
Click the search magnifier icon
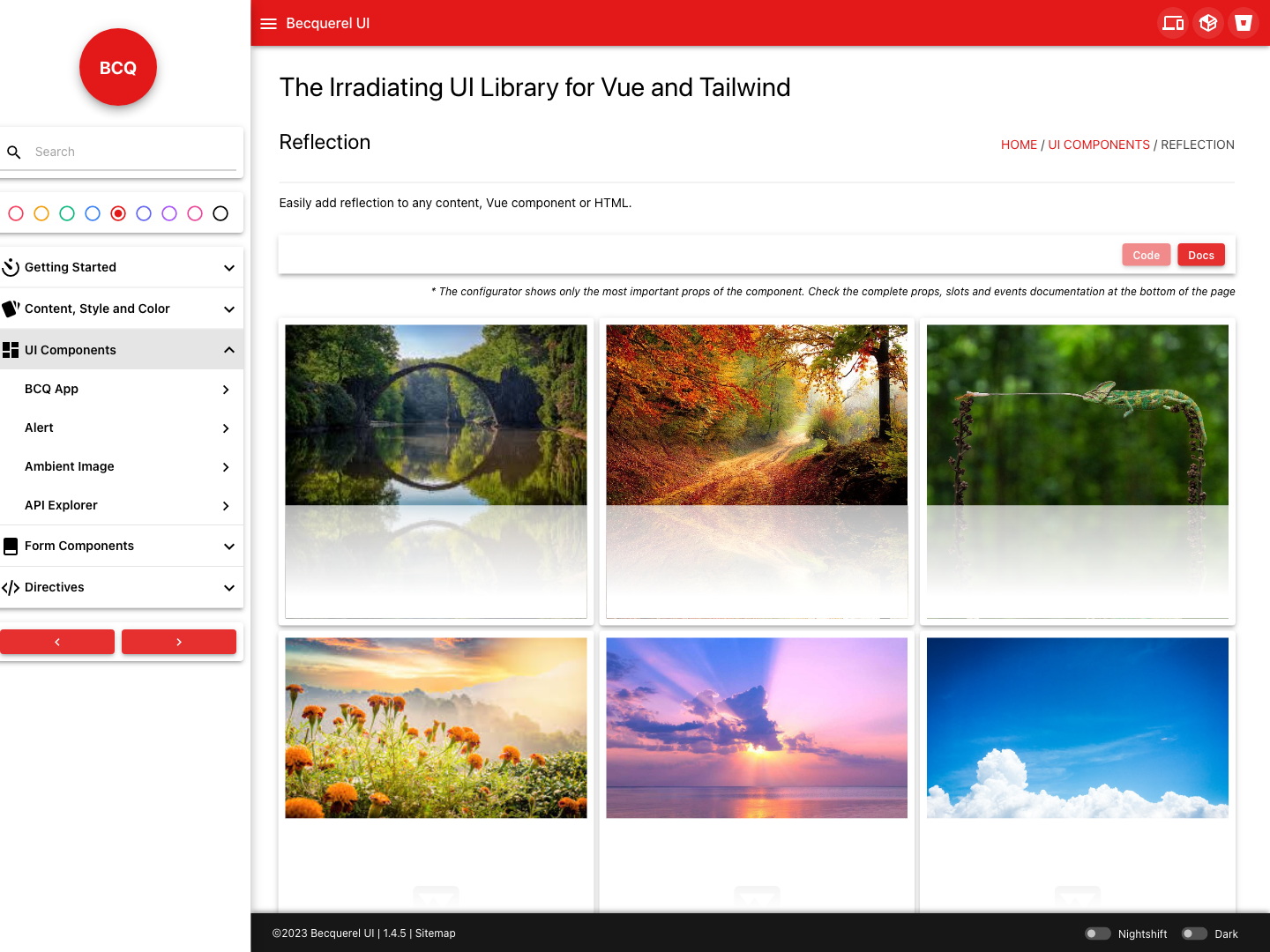(14, 152)
